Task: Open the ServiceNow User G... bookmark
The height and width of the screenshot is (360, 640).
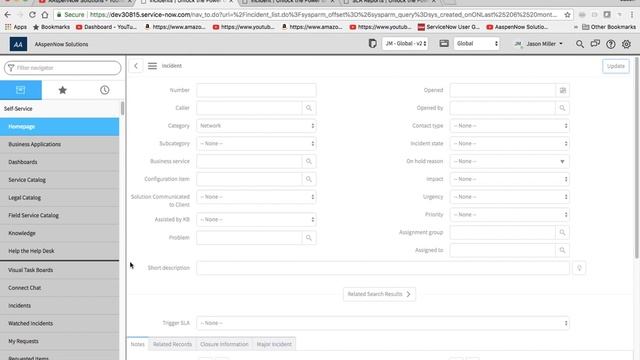Action: point(449,27)
